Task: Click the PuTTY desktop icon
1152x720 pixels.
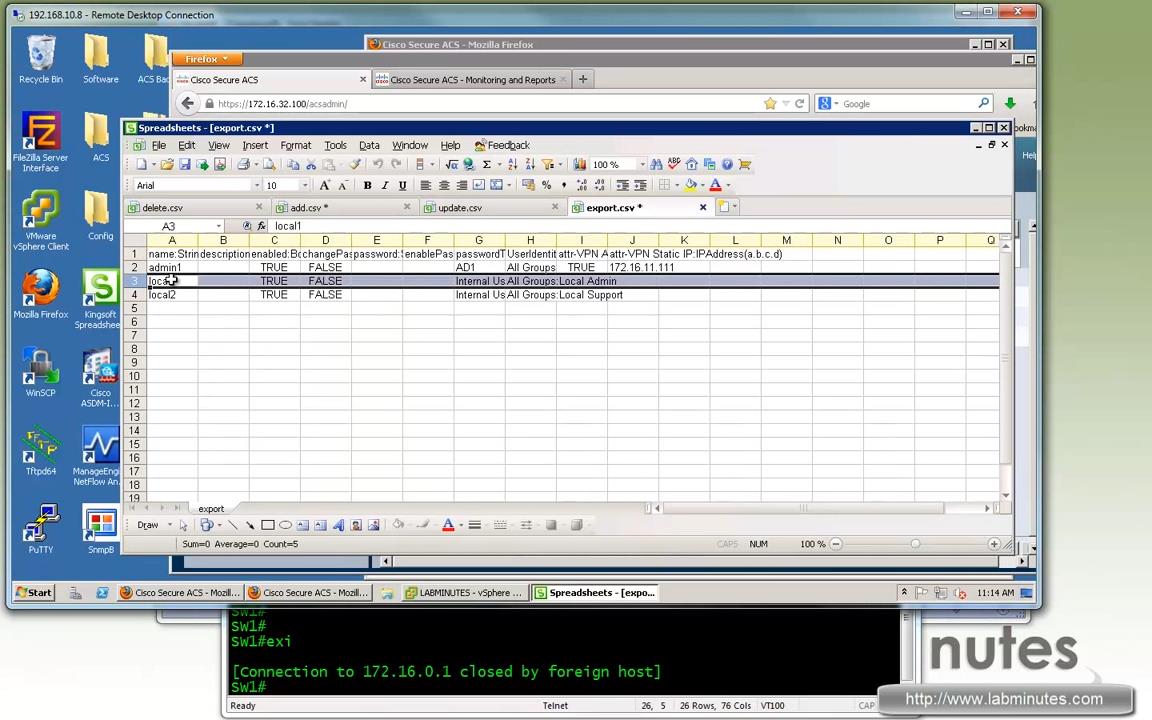Action: 40,529
